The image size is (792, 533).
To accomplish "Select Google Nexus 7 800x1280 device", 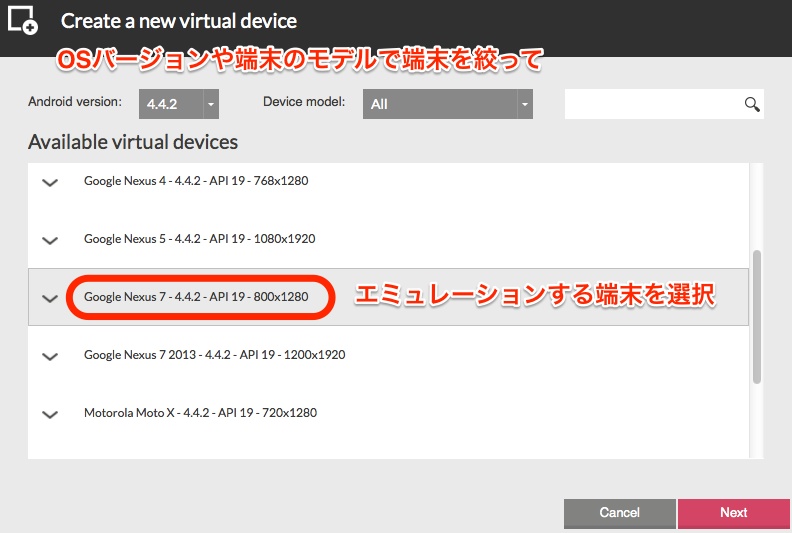I will click(196, 298).
